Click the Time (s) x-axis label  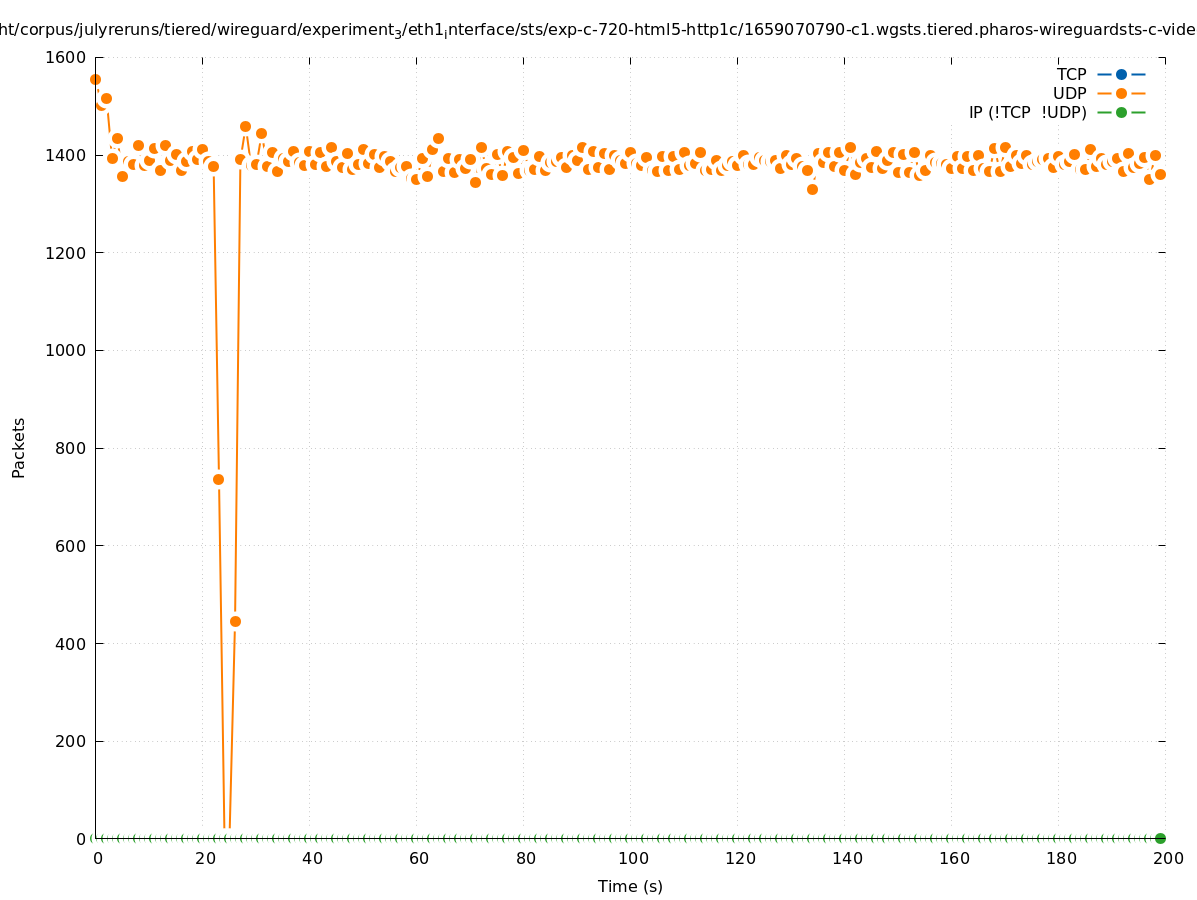click(630, 886)
